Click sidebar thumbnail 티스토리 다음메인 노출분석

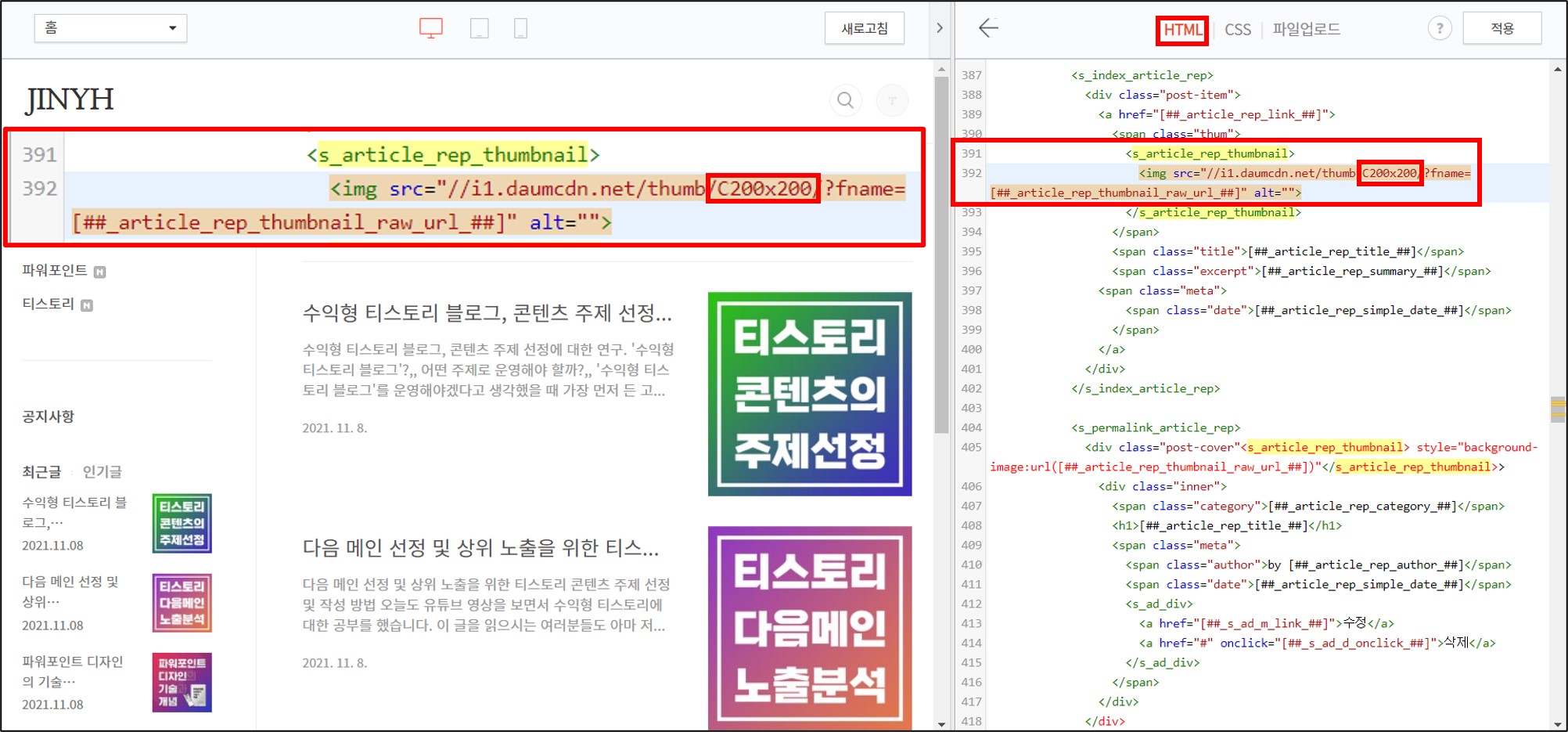click(x=182, y=603)
